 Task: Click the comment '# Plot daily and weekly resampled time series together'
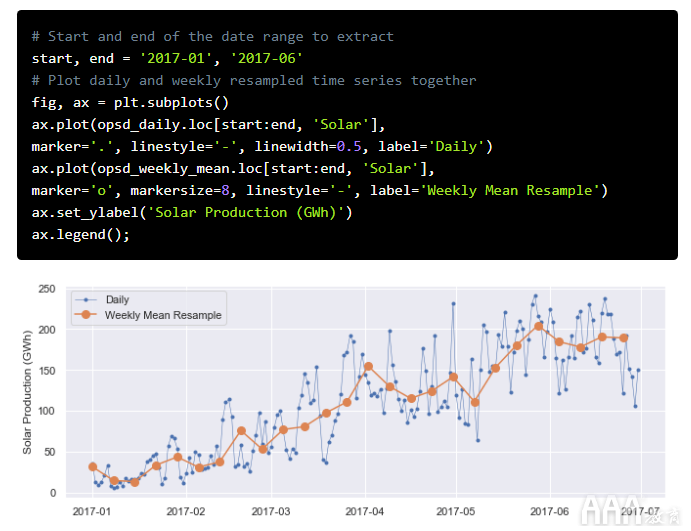[254, 81]
